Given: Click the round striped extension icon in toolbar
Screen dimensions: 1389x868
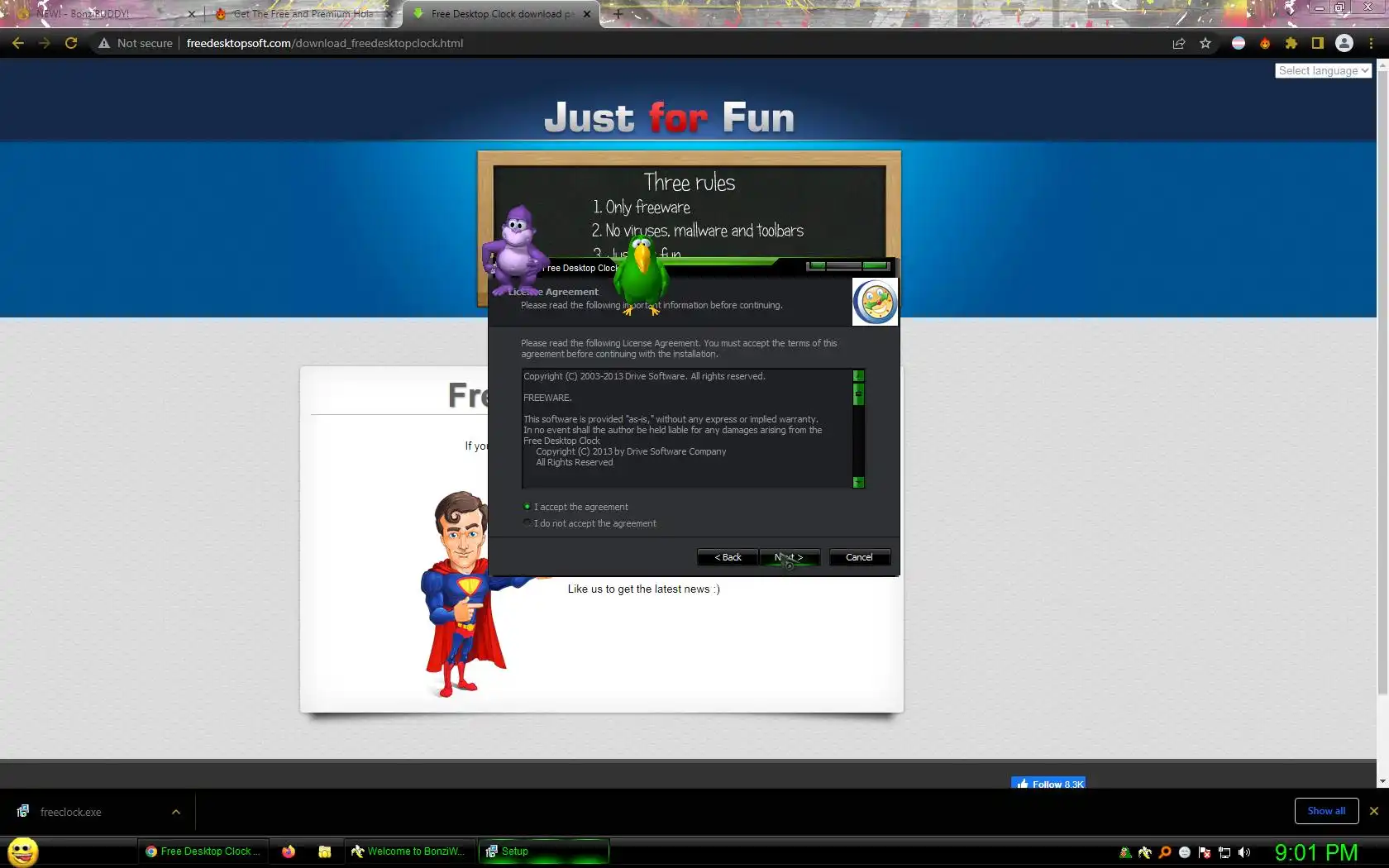Looking at the screenshot, I should [x=1239, y=43].
